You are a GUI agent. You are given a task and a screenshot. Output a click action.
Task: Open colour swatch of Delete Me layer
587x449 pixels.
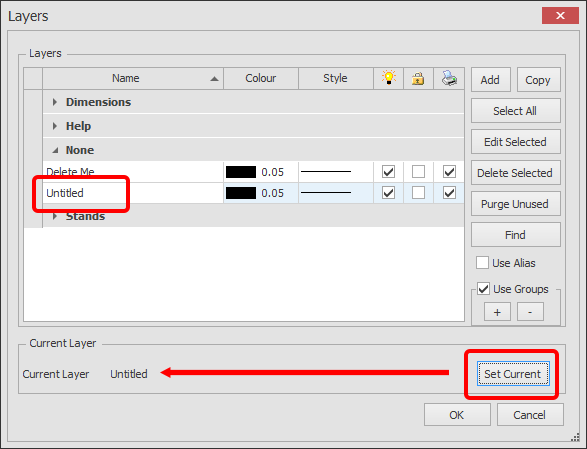point(241,172)
